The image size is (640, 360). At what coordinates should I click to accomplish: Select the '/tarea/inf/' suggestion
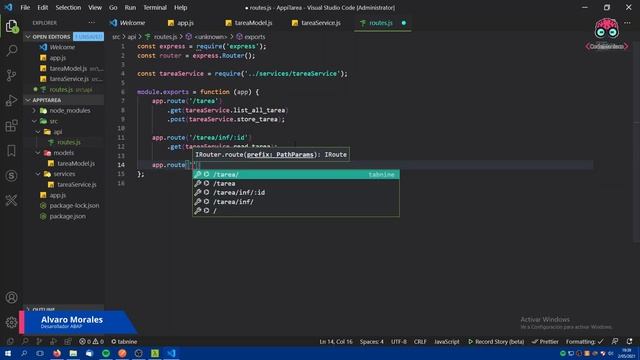(296, 202)
